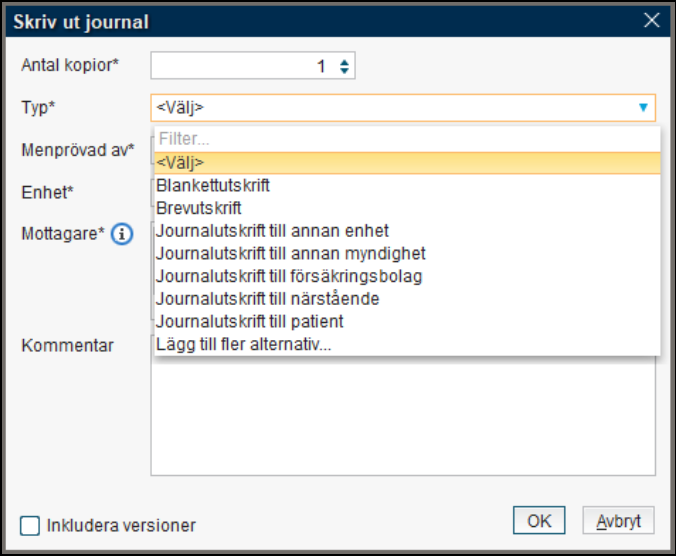Image resolution: width=677 pixels, height=556 pixels.
Task: Focus the Antal kopior number field
Action: (x=240, y=66)
